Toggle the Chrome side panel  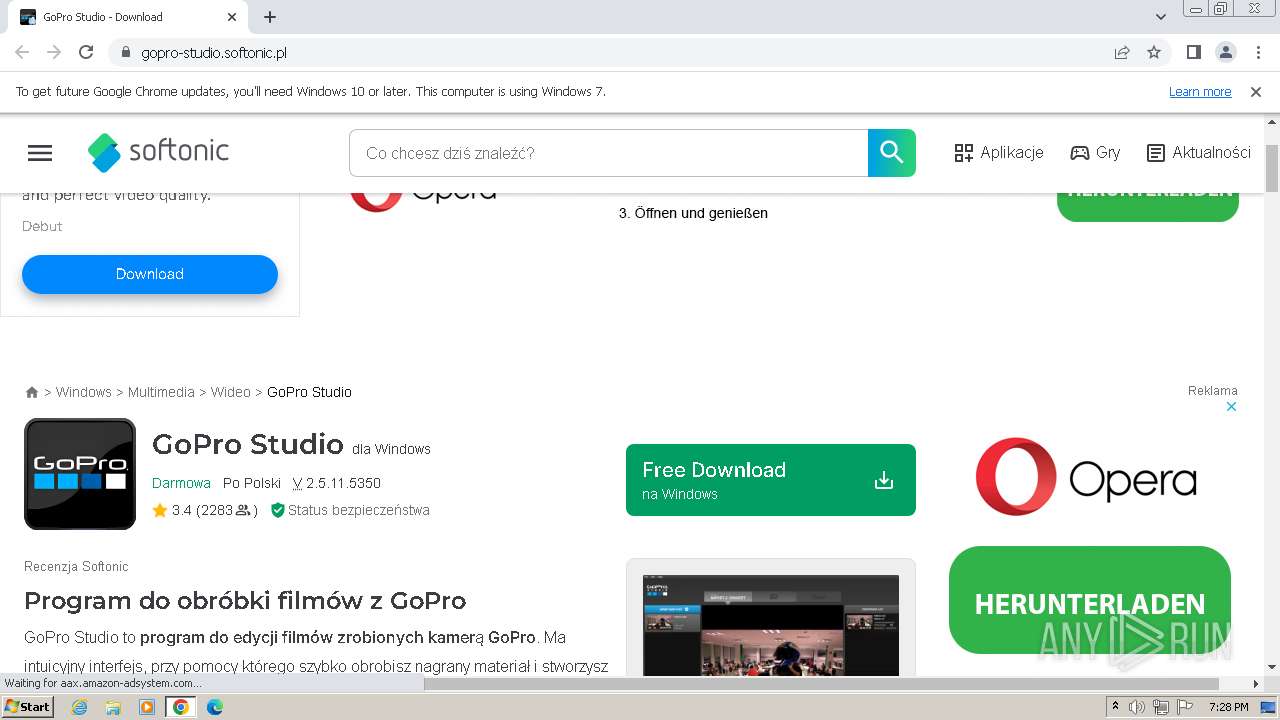(1193, 52)
